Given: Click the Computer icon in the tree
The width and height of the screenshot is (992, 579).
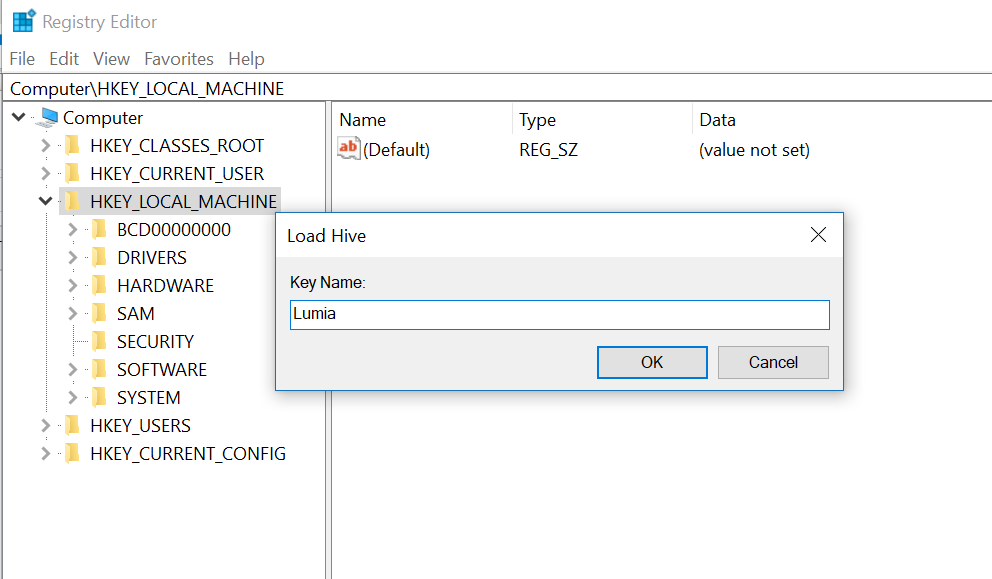Looking at the screenshot, I should pos(46,118).
